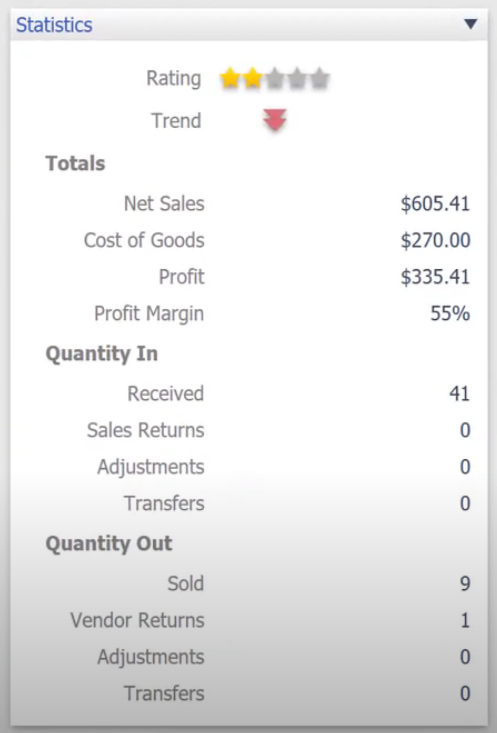Set rating to five stars

coord(320,79)
